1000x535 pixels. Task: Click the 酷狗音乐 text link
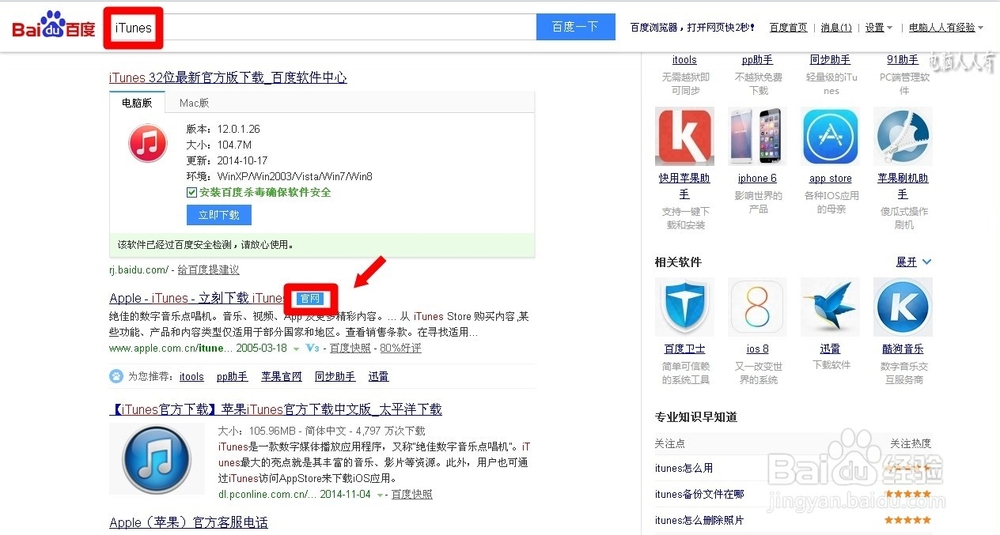coord(902,349)
